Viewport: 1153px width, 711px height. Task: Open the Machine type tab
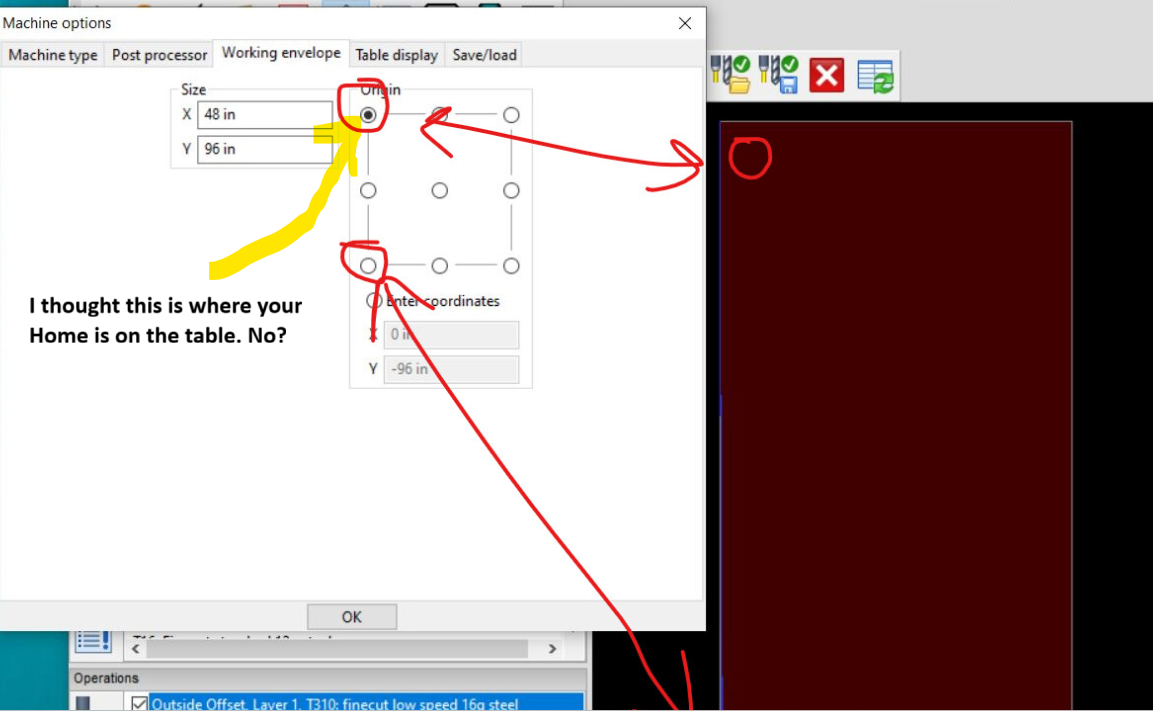(53, 55)
